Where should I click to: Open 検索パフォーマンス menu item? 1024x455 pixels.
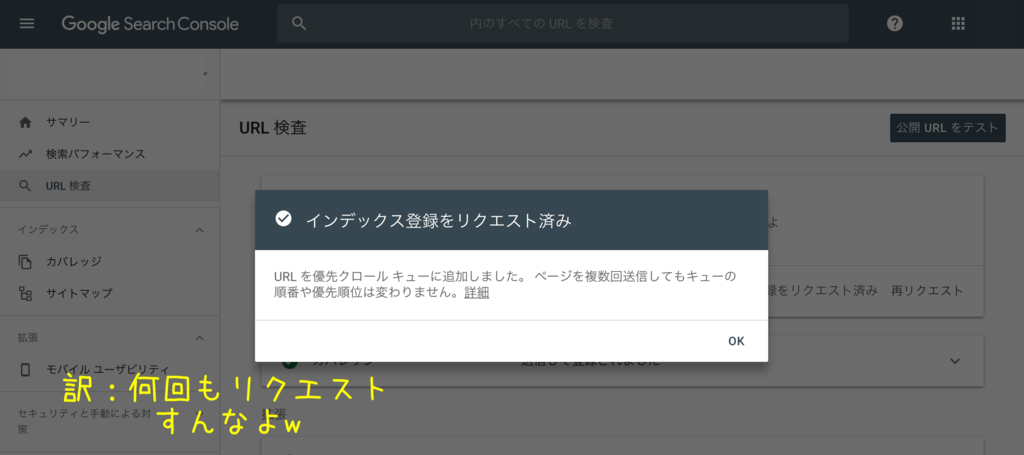pyautogui.click(x=95, y=154)
